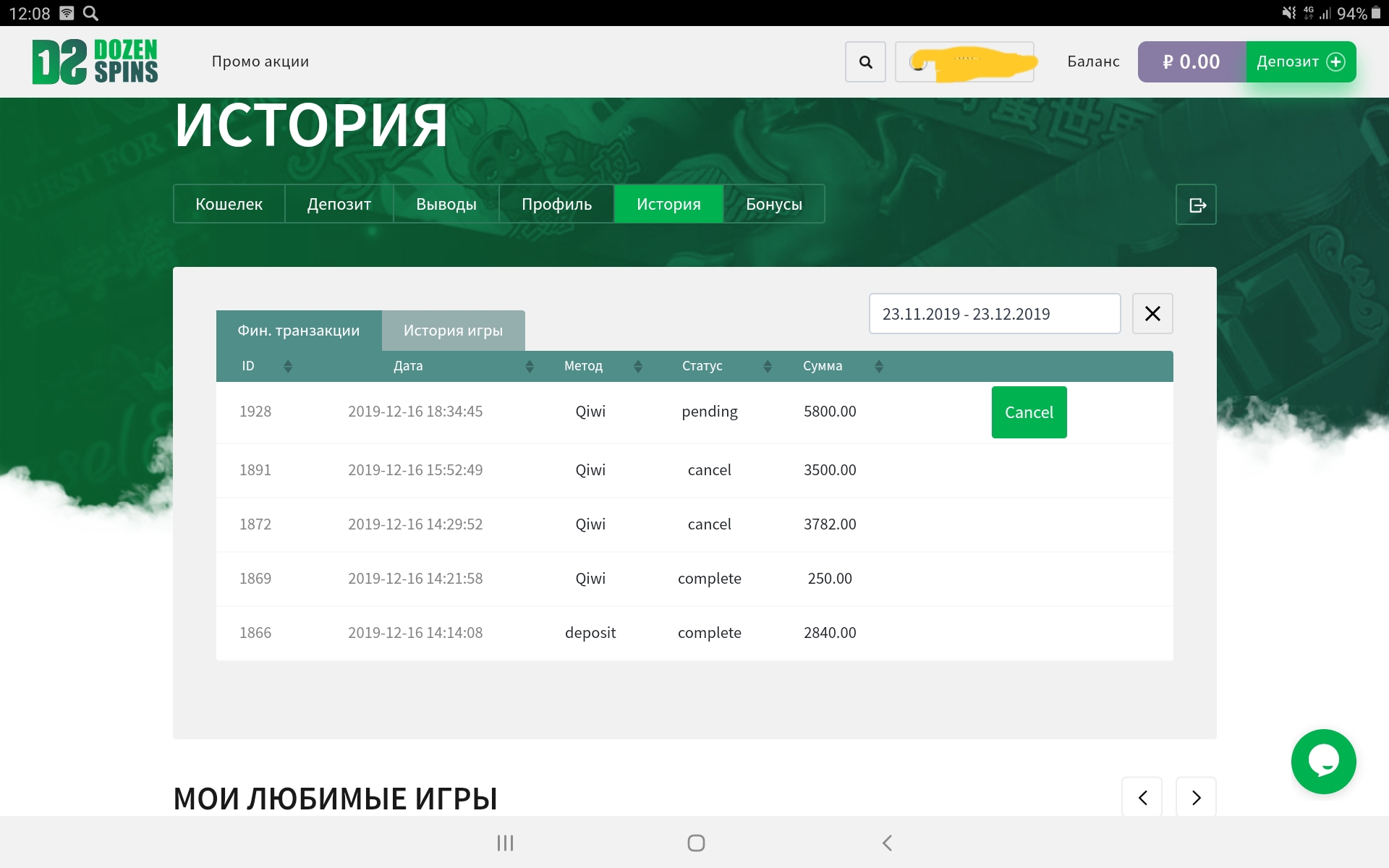Click the logout icon button
The width and height of the screenshot is (1389, 868).
(1196, 205)
